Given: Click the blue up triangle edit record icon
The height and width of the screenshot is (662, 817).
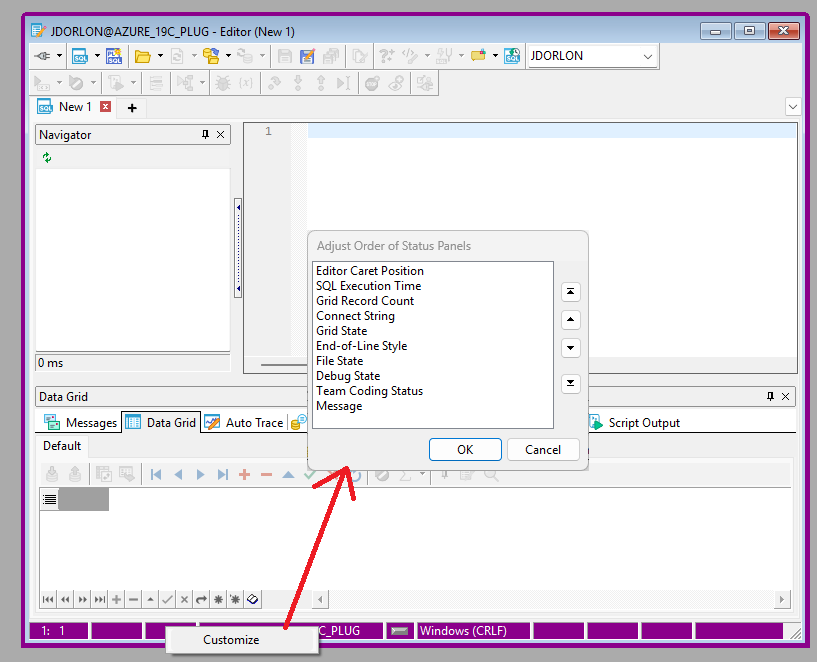Looking at the screenshot, I should click(288, 474).
